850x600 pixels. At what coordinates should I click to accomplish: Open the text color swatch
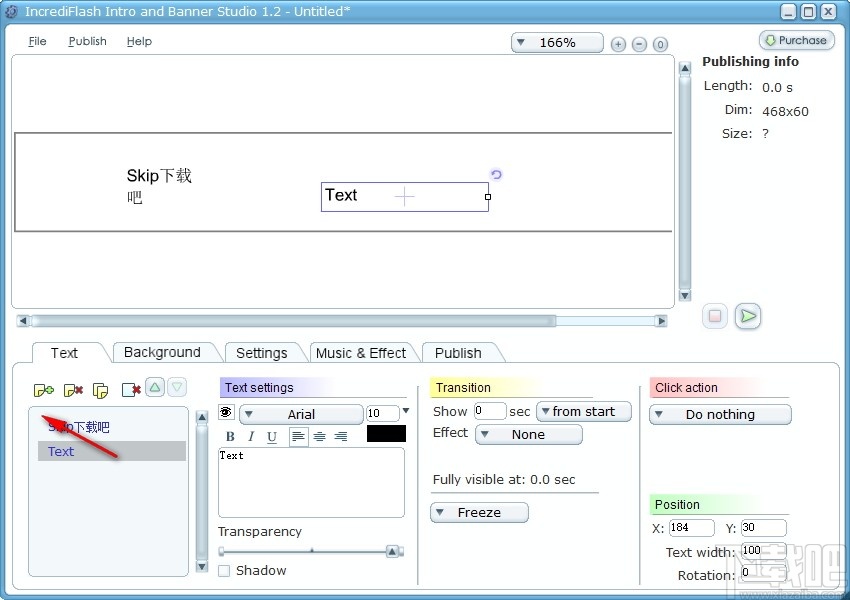click(x=386, y=434)
